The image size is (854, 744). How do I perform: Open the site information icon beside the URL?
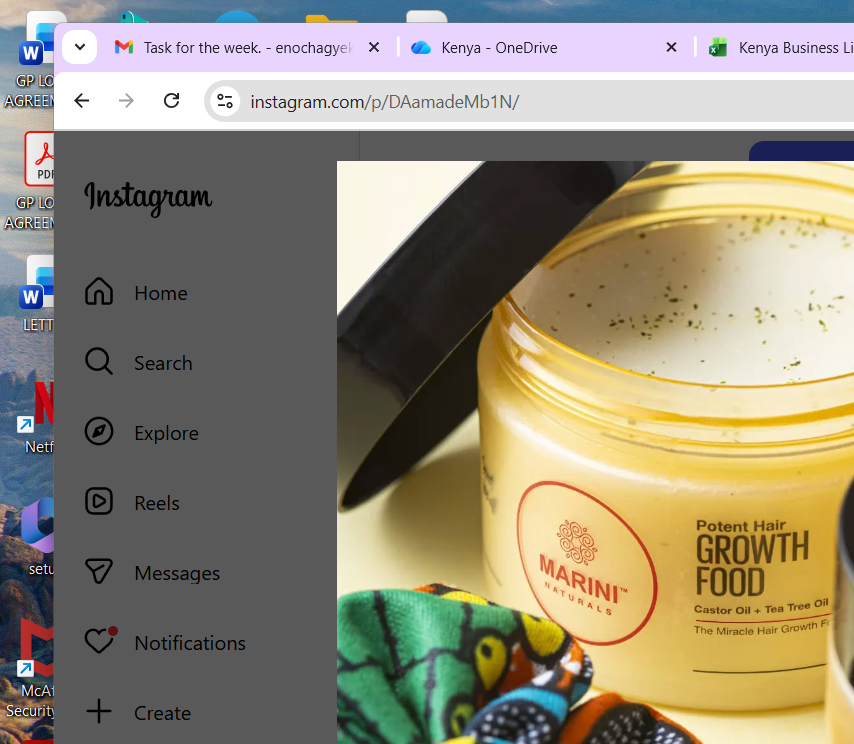pyautogui.click(x=225, y=101)
